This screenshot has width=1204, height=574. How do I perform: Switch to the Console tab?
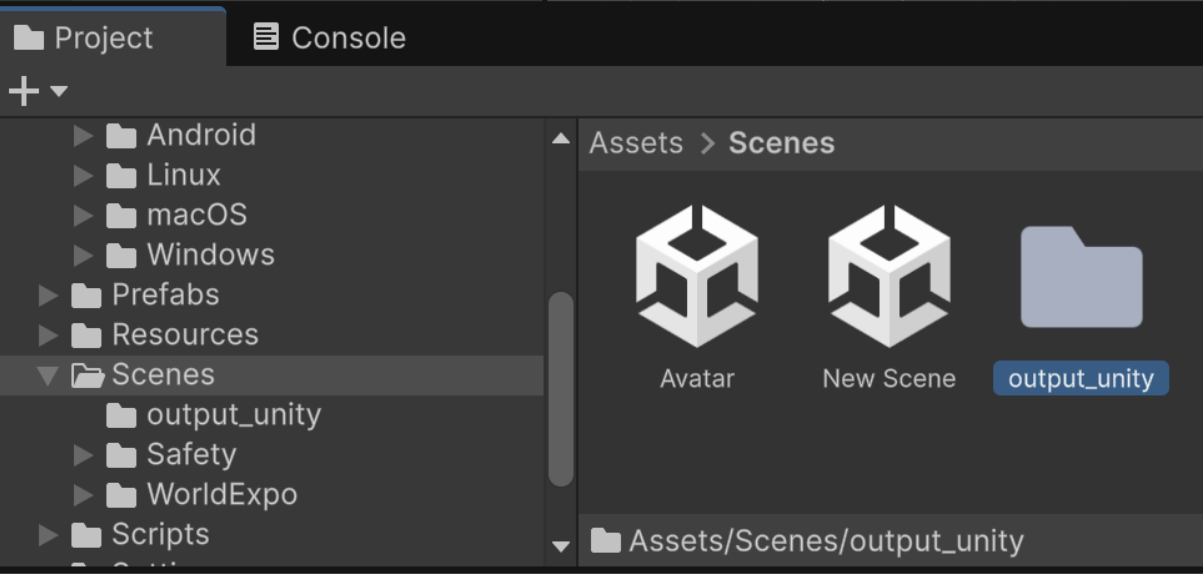329,38
